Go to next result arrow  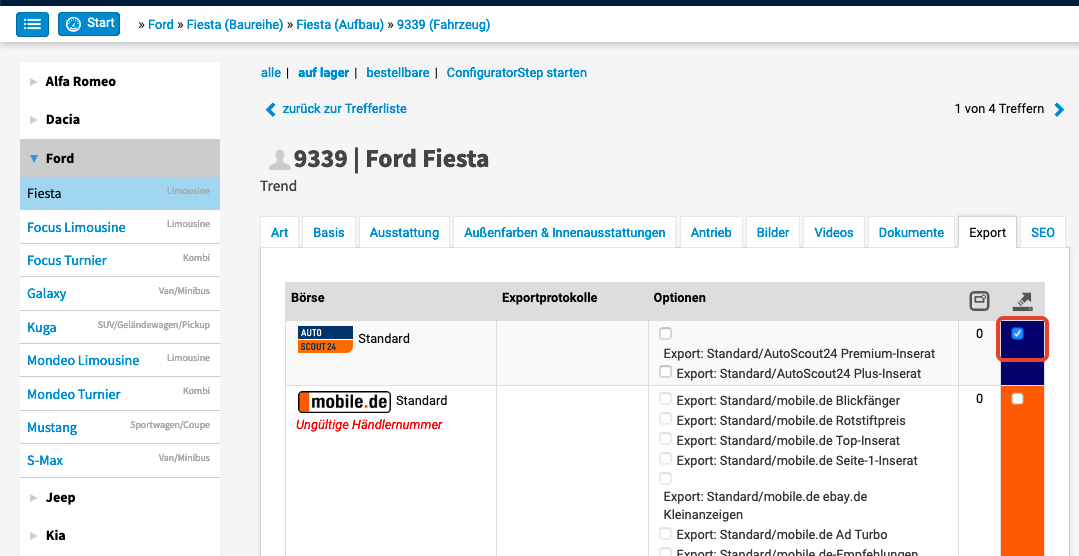click(1060, 109)
